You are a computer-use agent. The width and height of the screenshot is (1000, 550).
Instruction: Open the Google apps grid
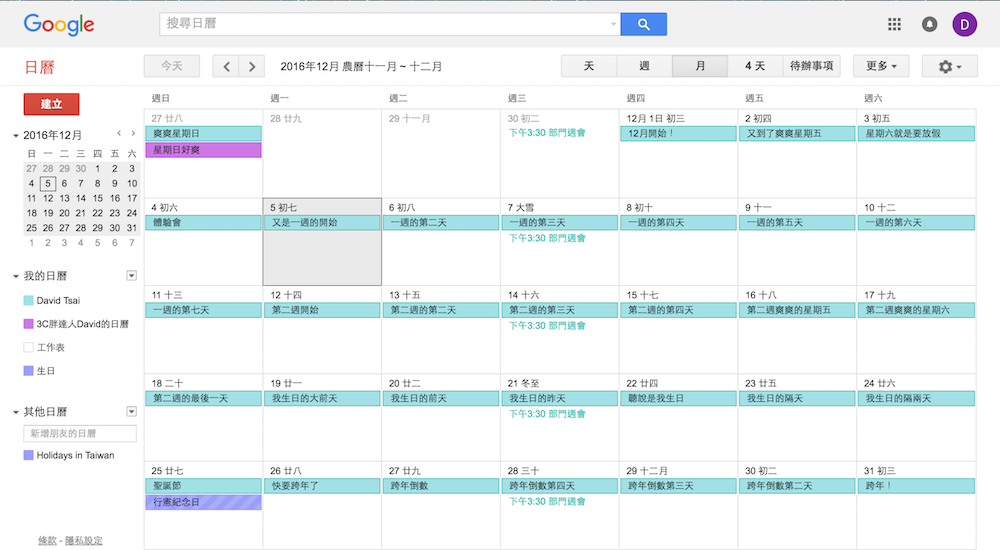[x=894, y=25]
